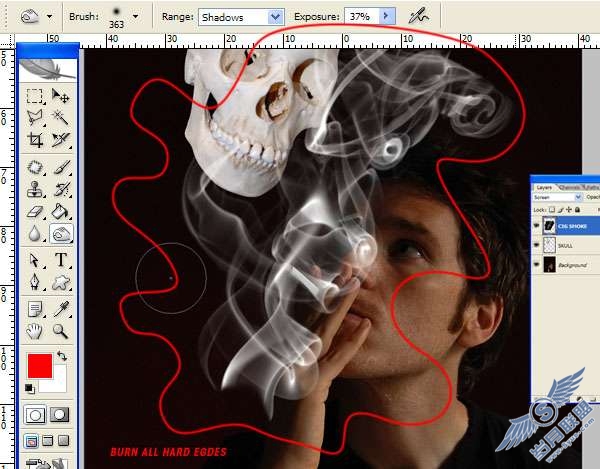Select the Eyedropper tool
Image resolution: width=600 pixels, height=469 pixels.
[x=60, y=309]
